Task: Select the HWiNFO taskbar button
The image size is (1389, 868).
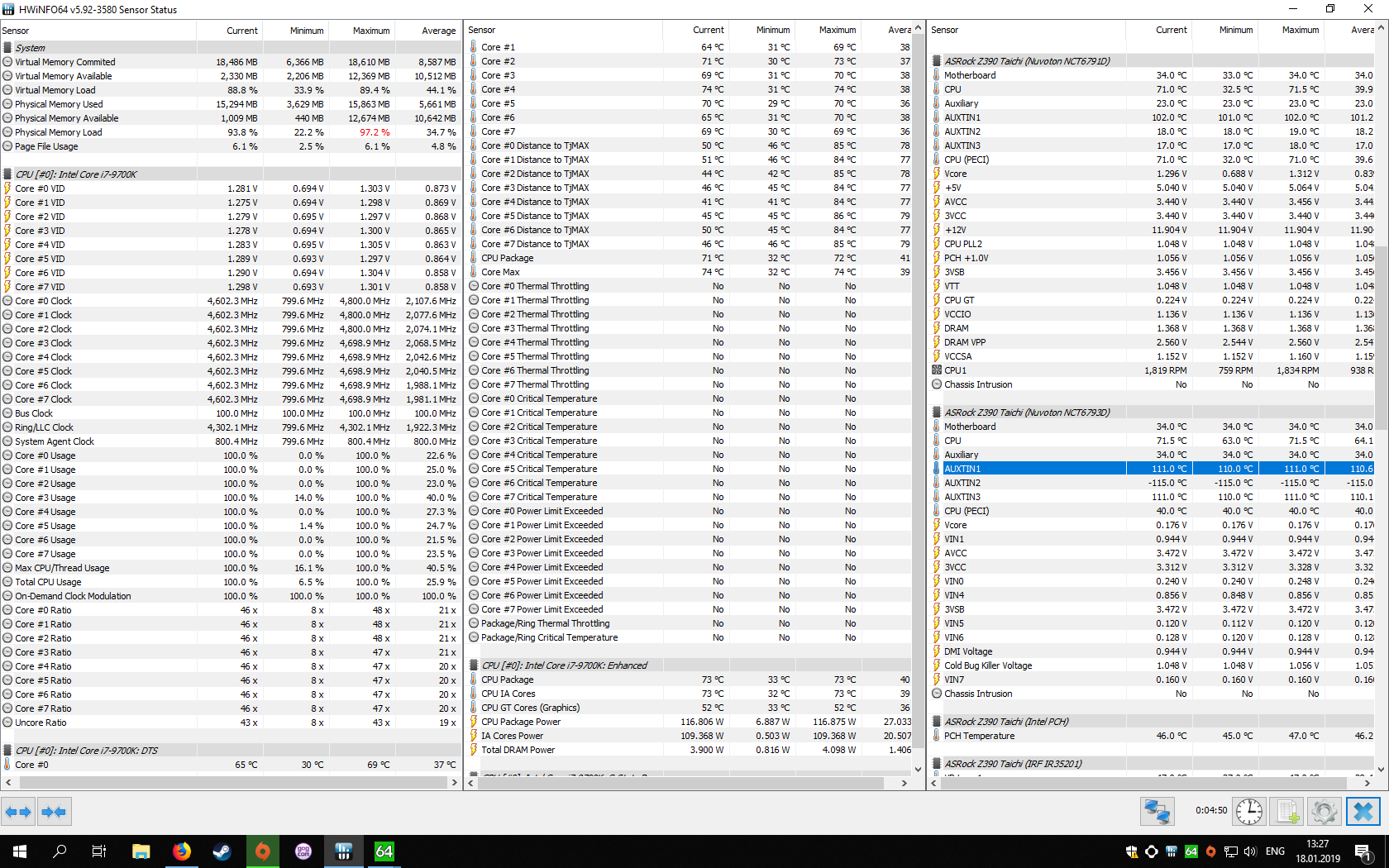Action: coord(344,851)
